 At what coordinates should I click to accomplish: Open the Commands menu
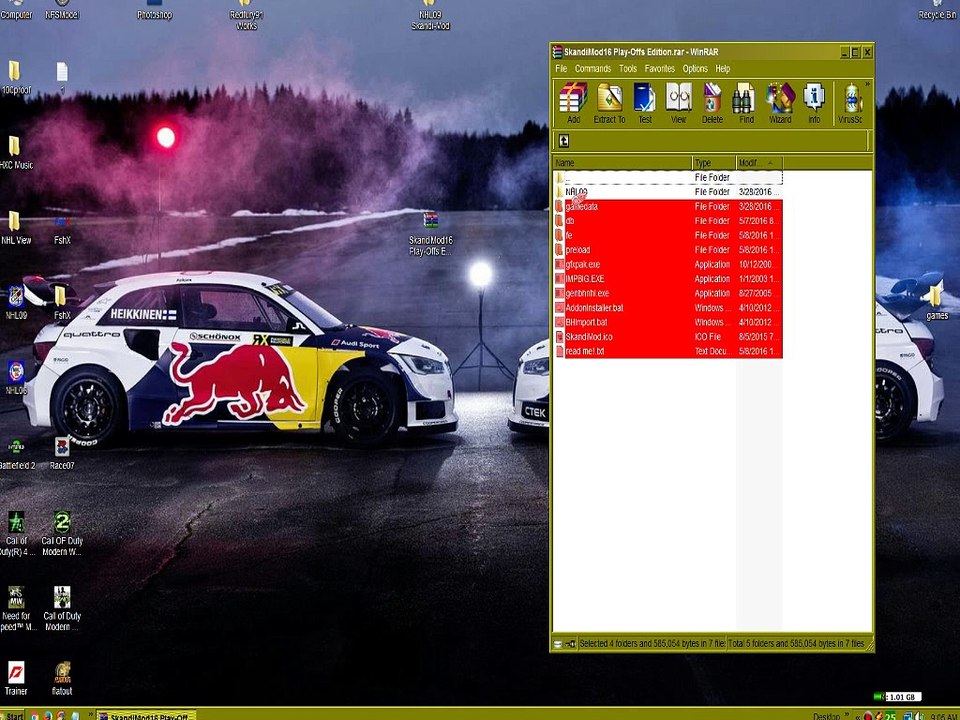[593, 69]
